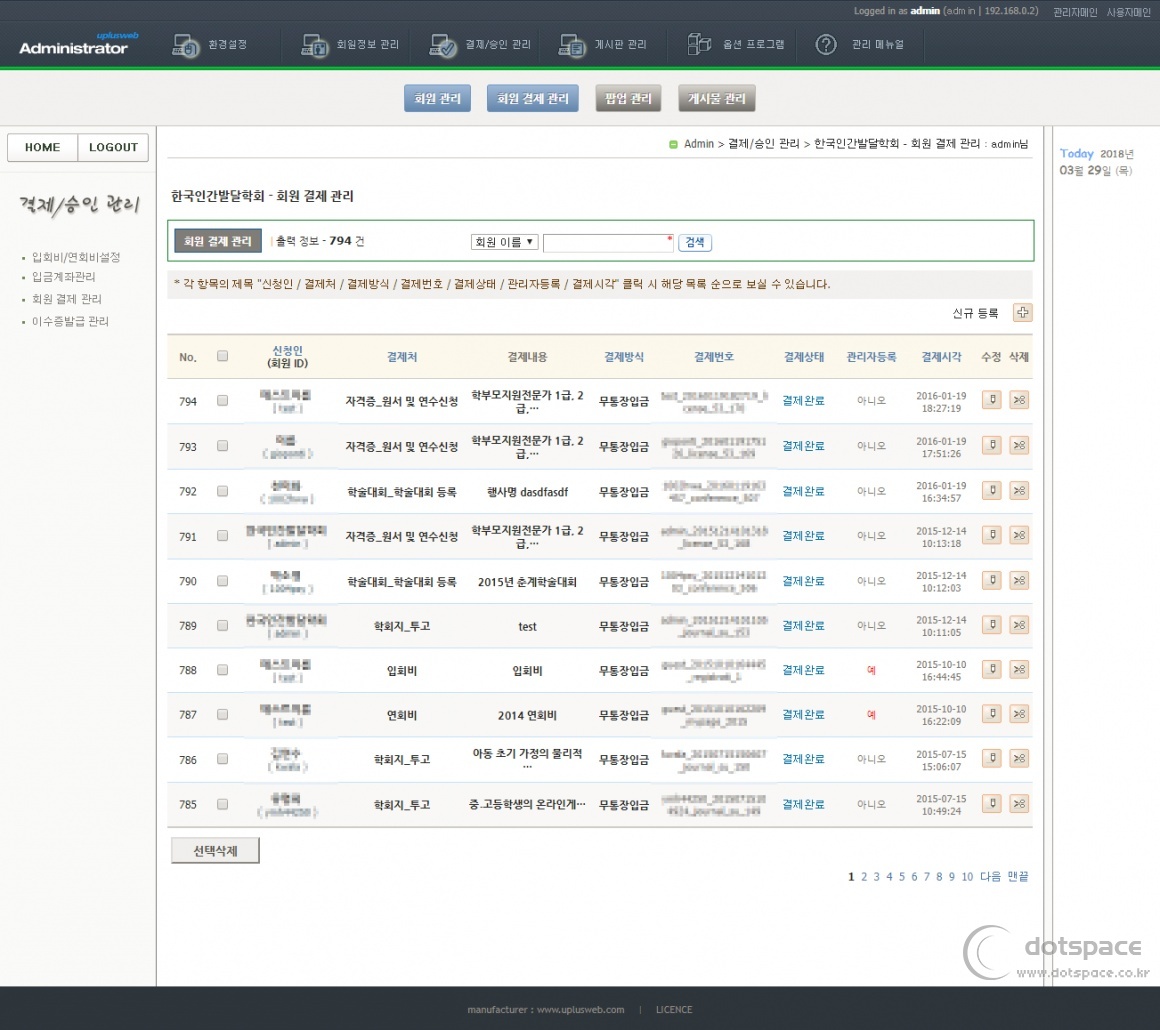Toggle the select-all checkbox in table header
Screen dimensions: 1160x1030
222,356
